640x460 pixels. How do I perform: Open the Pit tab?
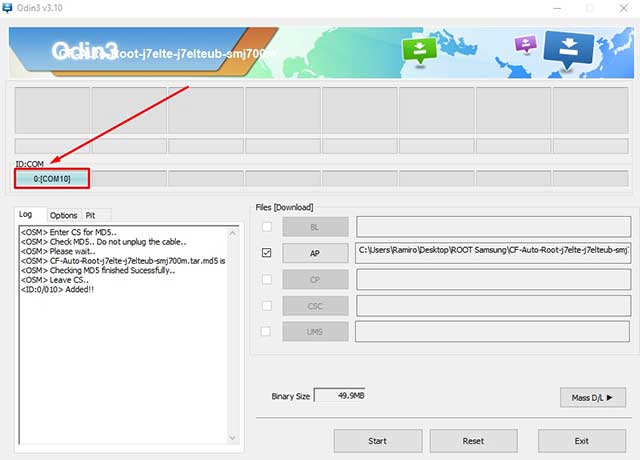tap(90, 215)
